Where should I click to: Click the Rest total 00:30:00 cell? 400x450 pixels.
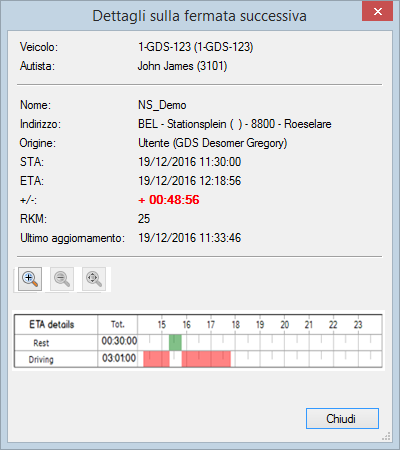coord(119,341)
